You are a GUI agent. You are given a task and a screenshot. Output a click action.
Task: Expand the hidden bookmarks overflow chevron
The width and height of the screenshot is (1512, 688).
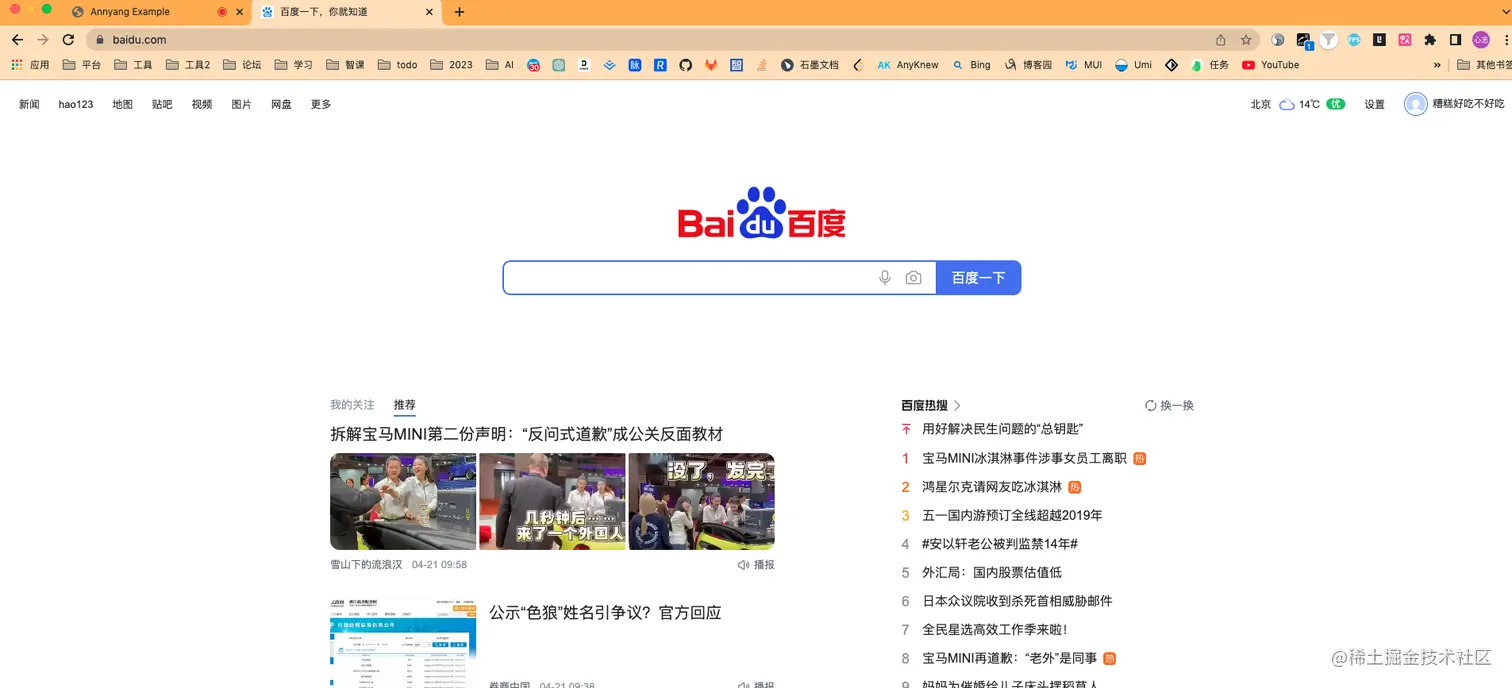click(1437, 65)
